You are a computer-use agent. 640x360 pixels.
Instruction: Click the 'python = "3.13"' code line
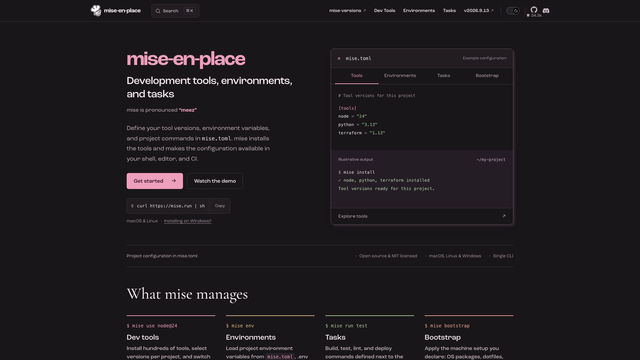358,124
